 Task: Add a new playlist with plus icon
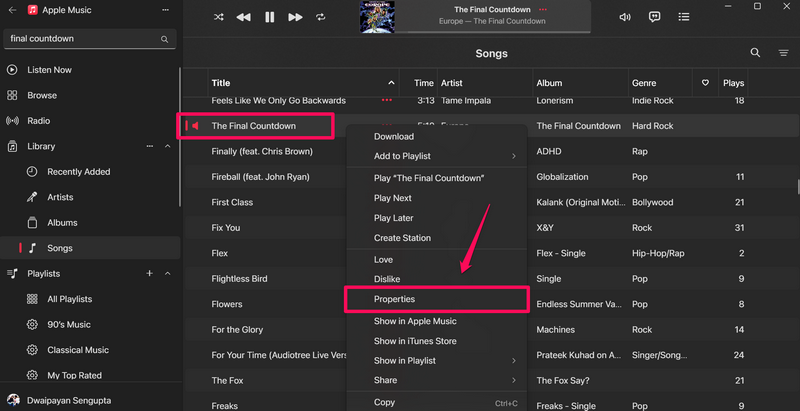point(150,273)
